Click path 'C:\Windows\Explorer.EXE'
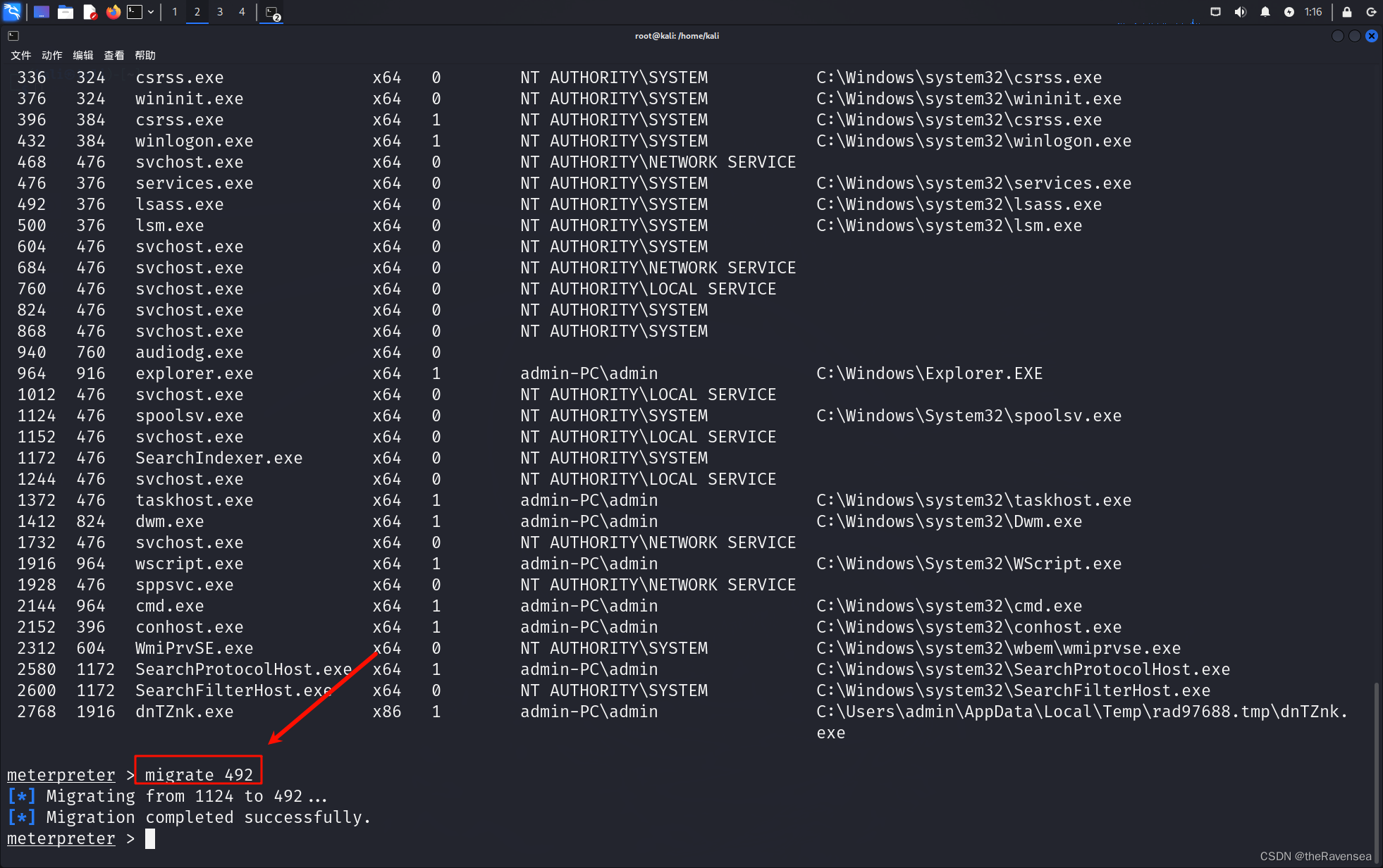 click(930, 373)
